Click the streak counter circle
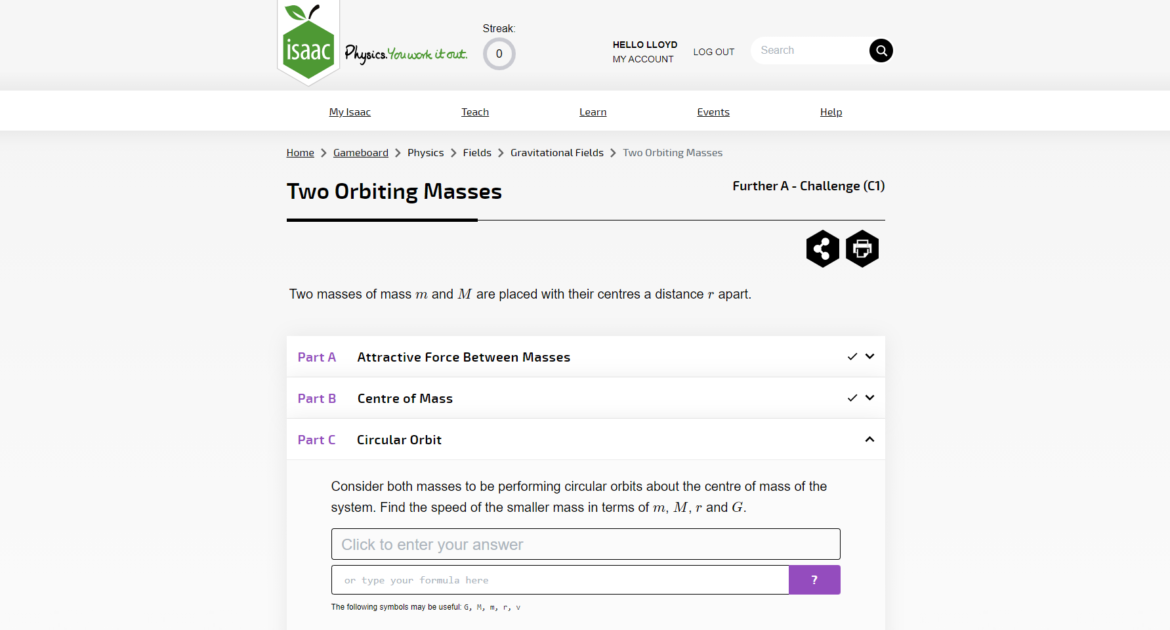This screenshot has height=630, width=1170. [499, 54]
